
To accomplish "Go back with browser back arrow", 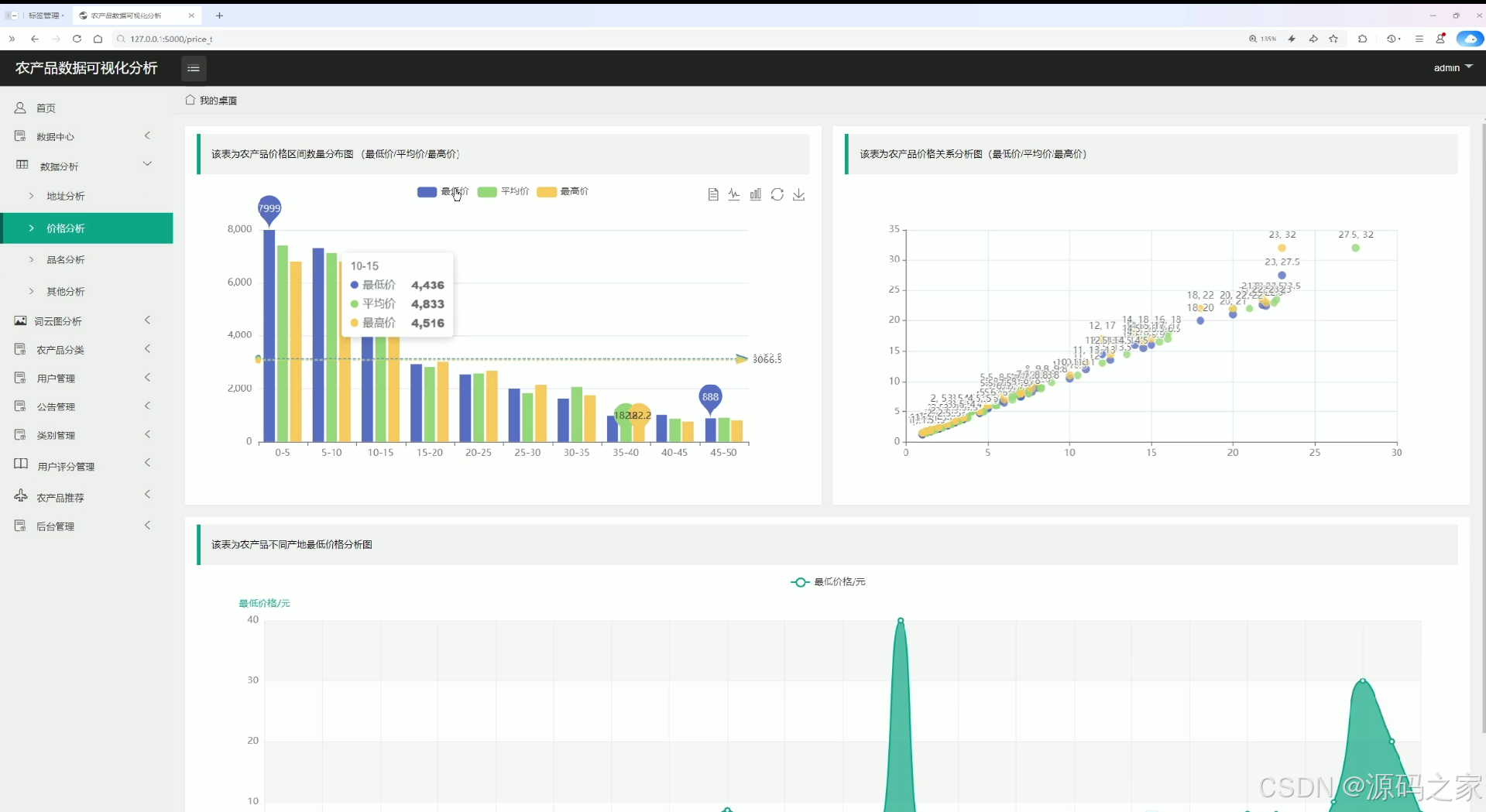I will (35, 39).
